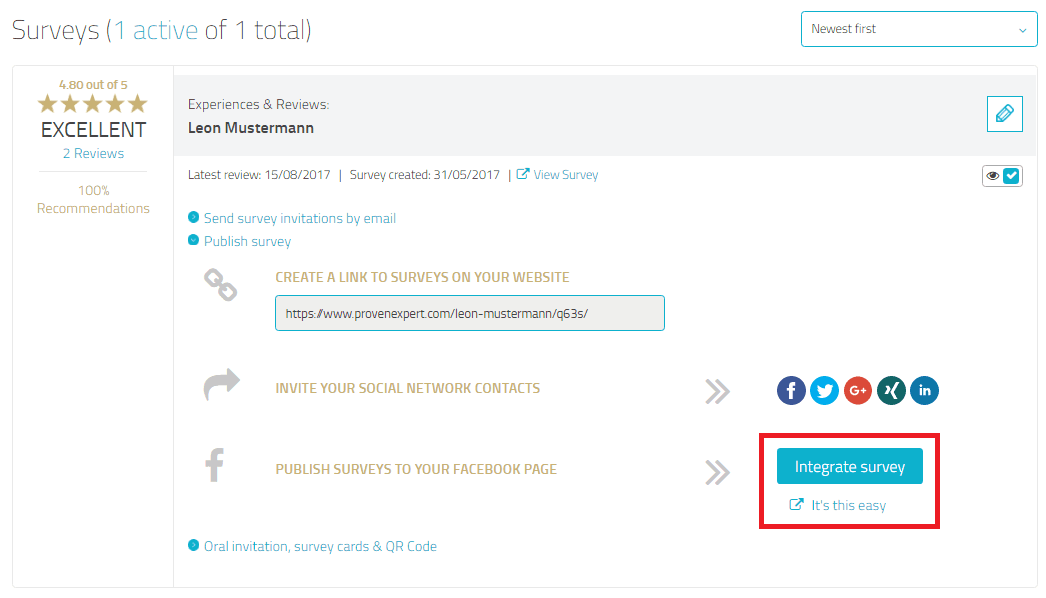Image resolution: width=1046 pixels, height=598 pixels.
Task: Click the LinkedIn share icon
Action: [924, 390]
